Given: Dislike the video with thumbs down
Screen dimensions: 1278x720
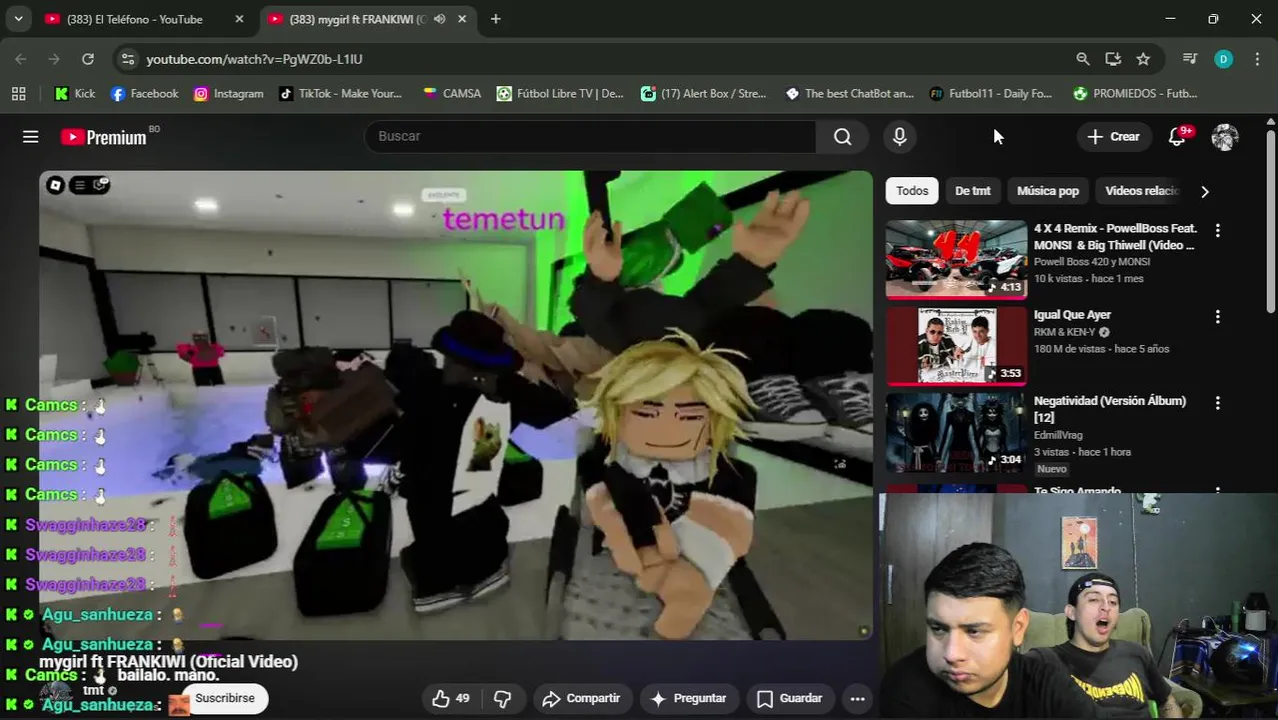Looking at the screenshot, I should pyautogui.click(x=503, y=698).
